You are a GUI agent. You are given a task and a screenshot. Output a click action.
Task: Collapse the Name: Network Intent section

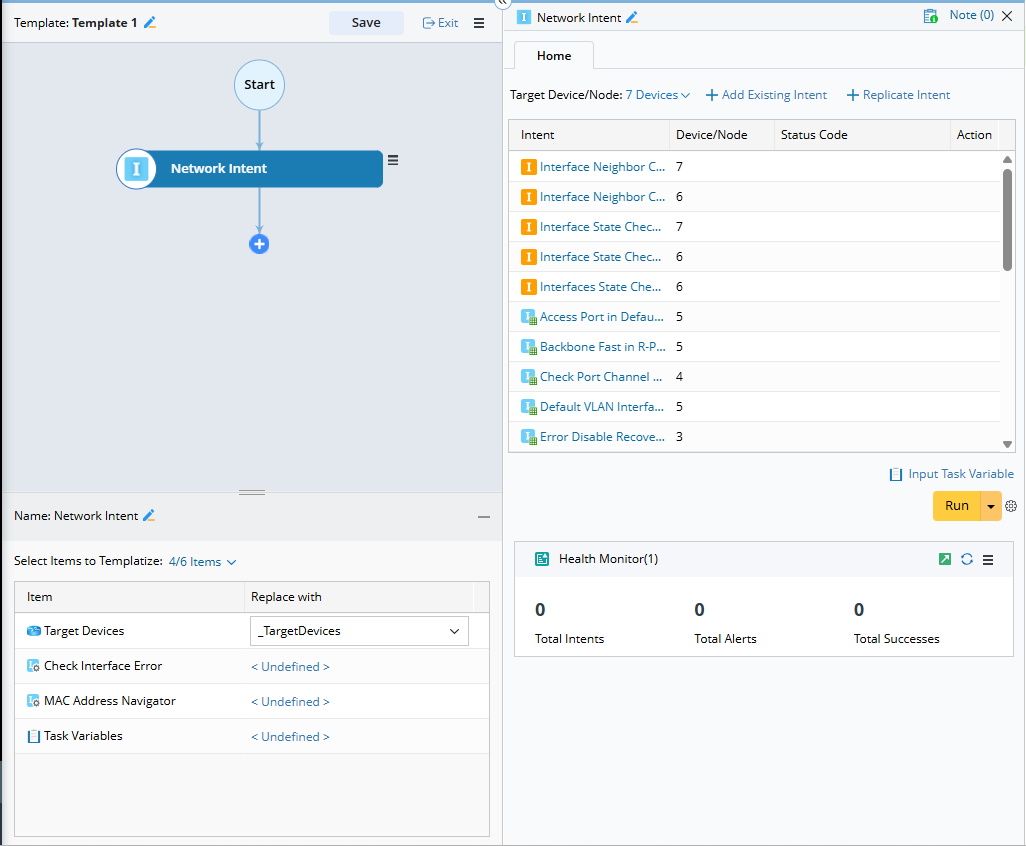coord(484,517)
